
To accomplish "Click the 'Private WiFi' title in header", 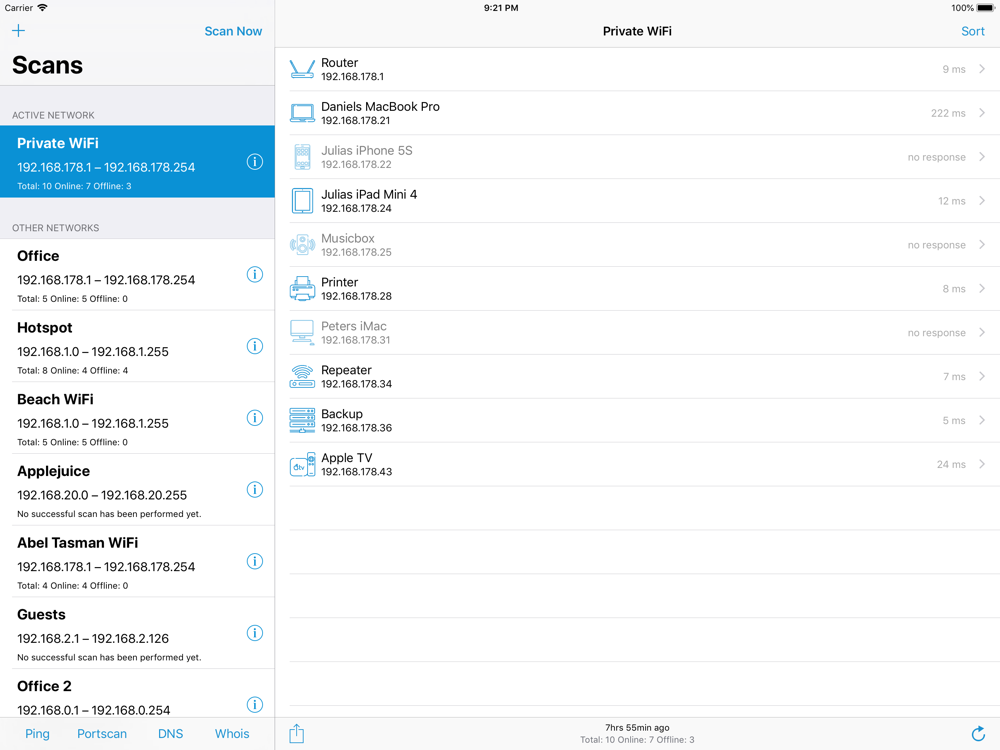I will [x=637, y=31].
